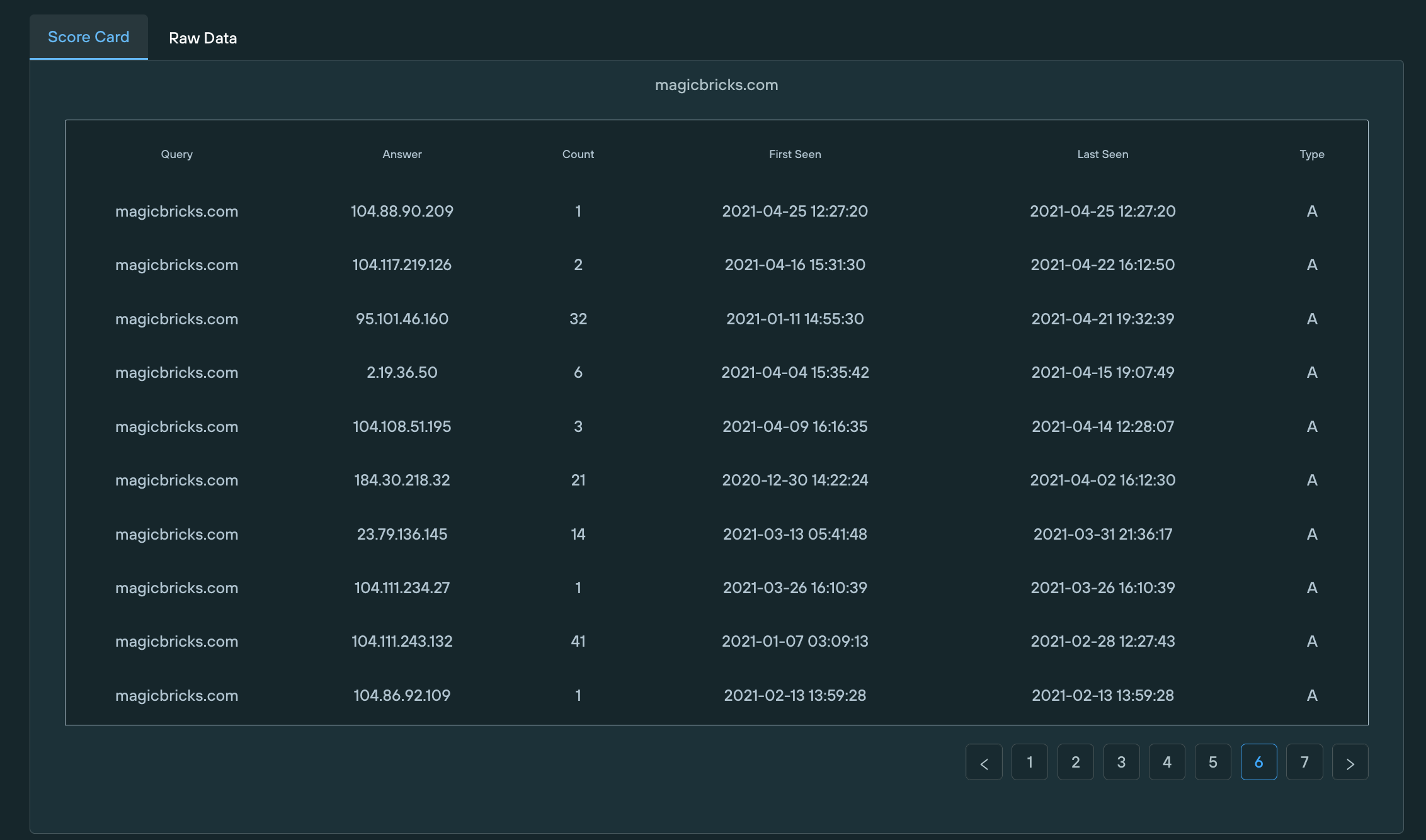Click the magicbricks.com title above table
This screenshot has width=1426, height=840.
pyautogui.click(x=717, y=85)
